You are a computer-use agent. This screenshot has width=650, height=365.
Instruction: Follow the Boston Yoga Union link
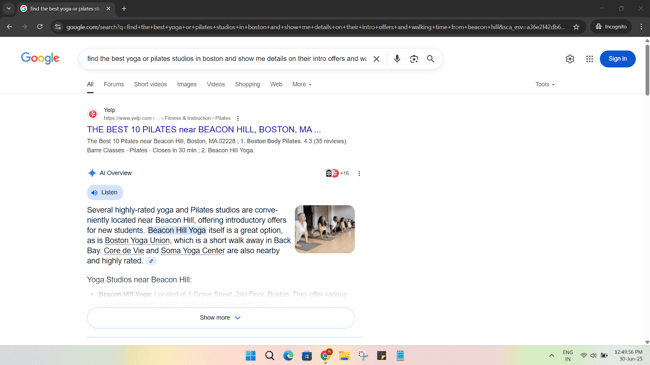[137, 241]
